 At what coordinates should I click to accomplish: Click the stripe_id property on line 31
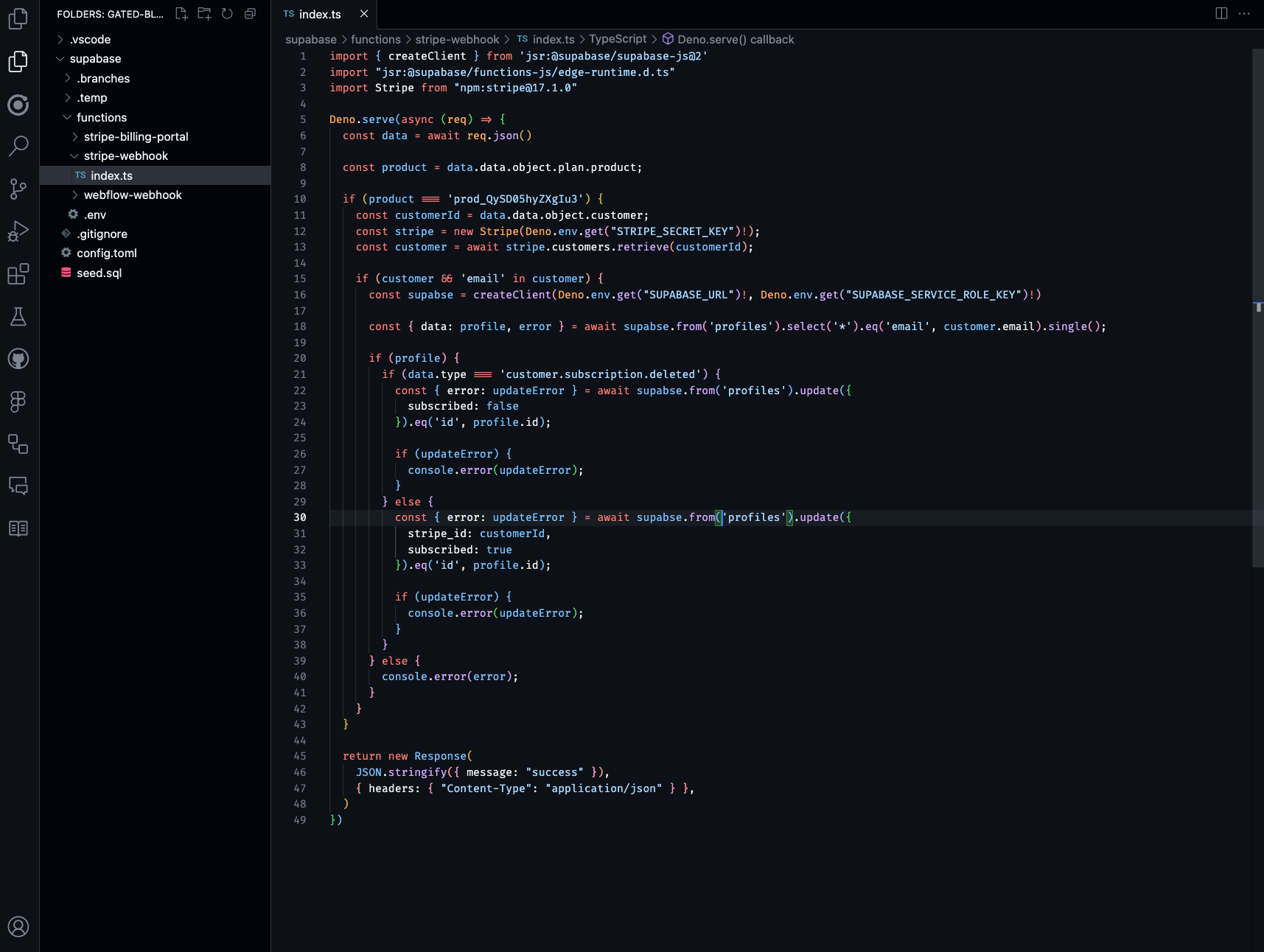tap(437, 533)
